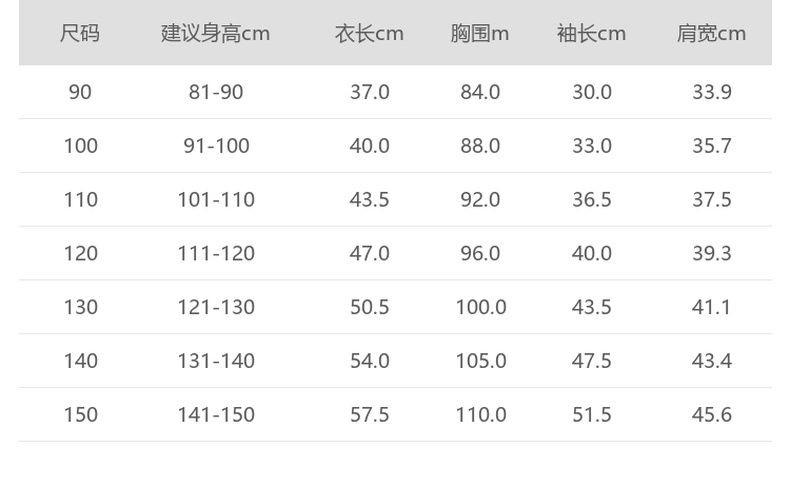This screenshot has width=790, height=485.
Task: Click the size 100 row label
Action: (x=80, y=146)
